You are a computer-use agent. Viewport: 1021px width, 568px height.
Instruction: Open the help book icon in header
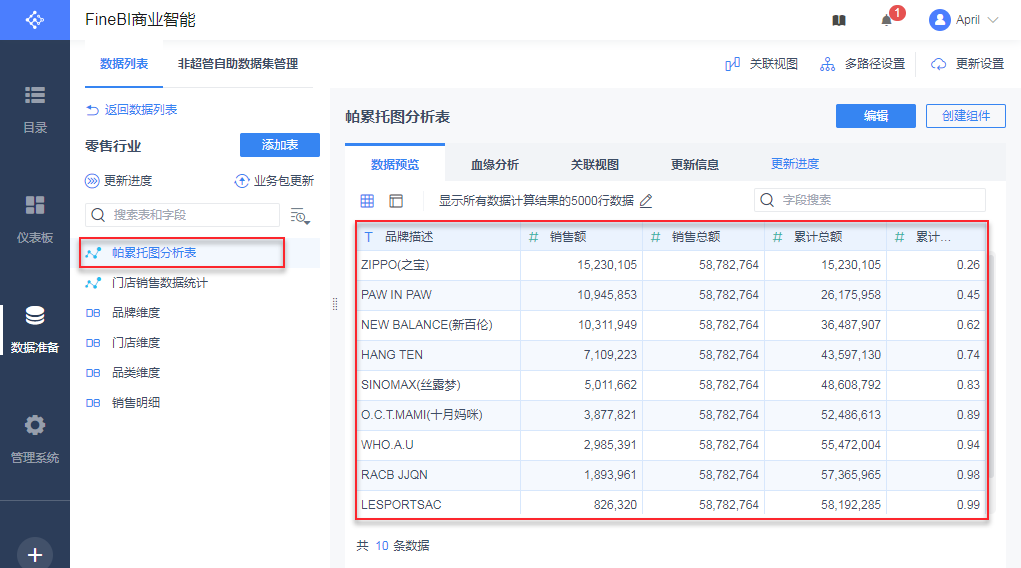pos(839,20)
